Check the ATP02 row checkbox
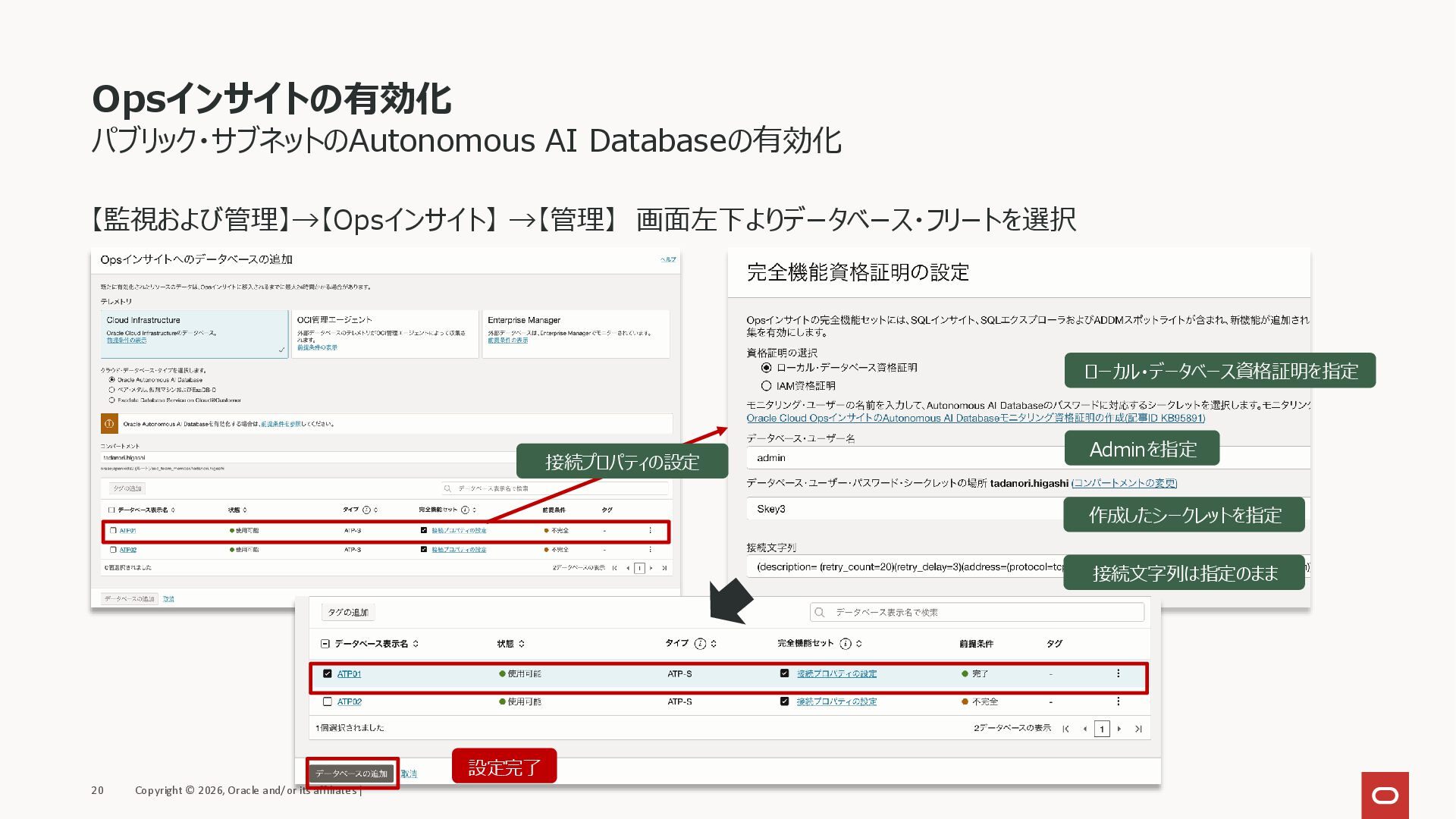 pyautogui.click(x=328, y=701)
